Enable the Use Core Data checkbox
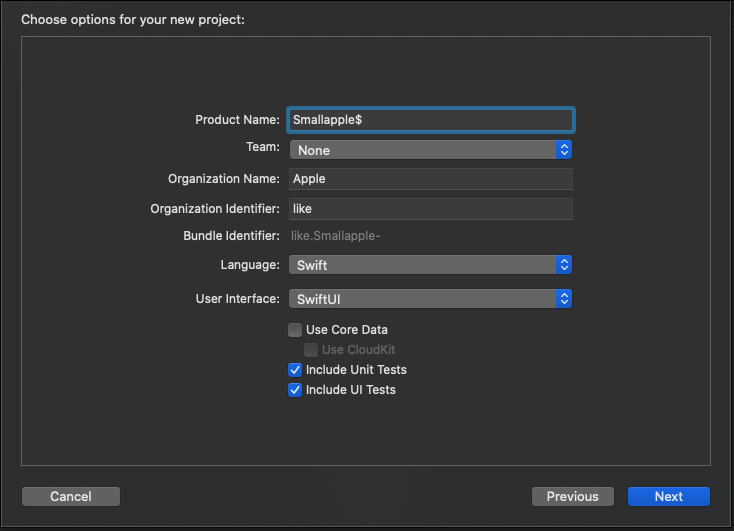This screenshot has width=734, height=531. (295, 330)
